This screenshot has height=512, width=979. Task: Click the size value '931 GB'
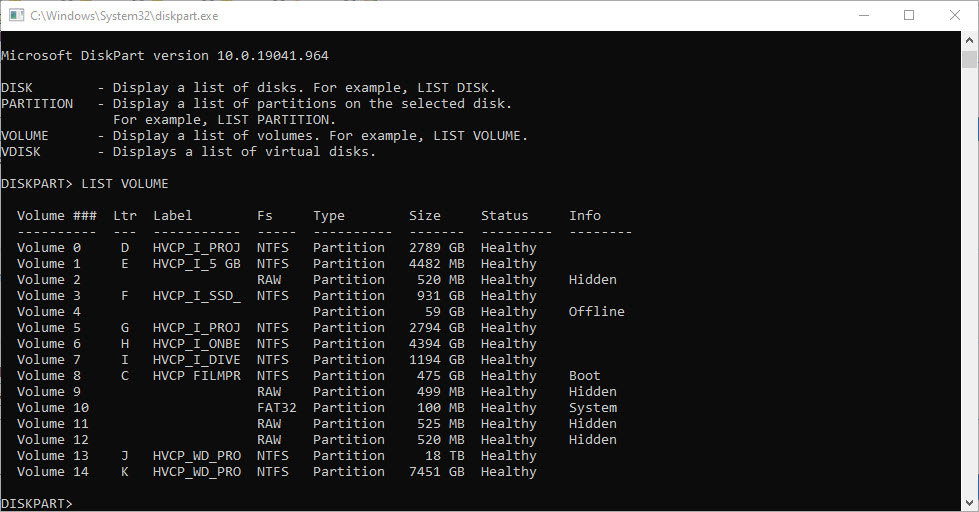[x=441, y=295]
